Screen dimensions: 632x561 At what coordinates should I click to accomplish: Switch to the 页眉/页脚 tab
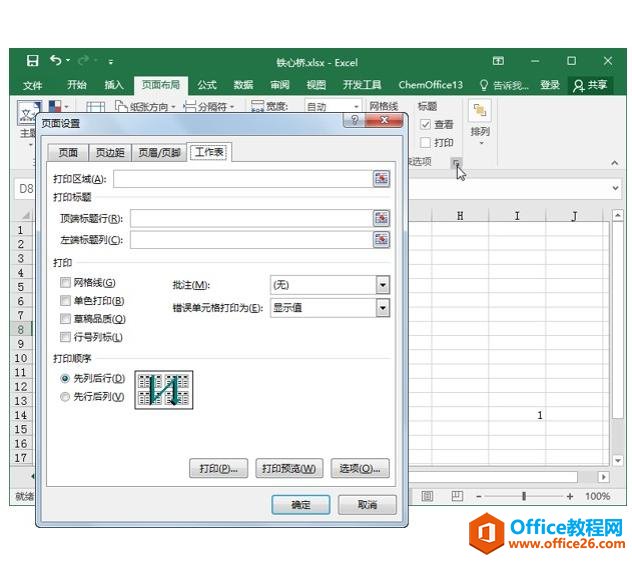click(x=159, y=152)
